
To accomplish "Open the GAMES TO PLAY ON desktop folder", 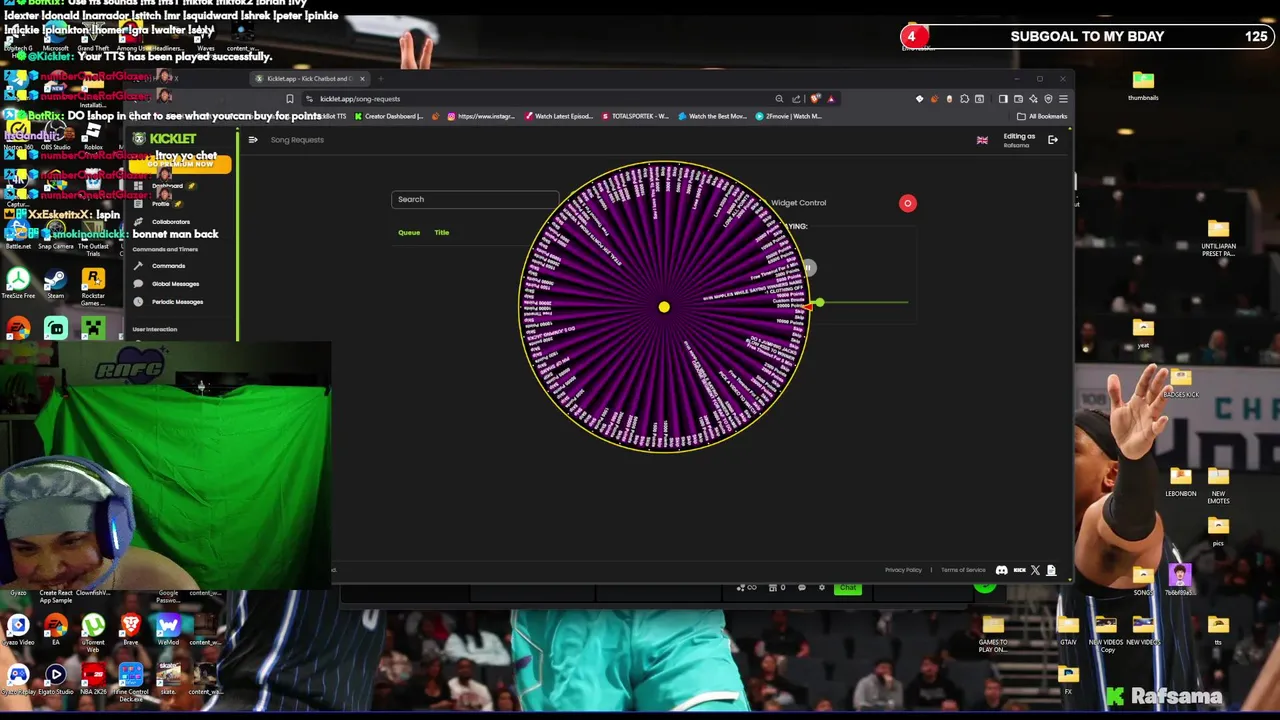I will pyautogui.click(x=993, y=632).
